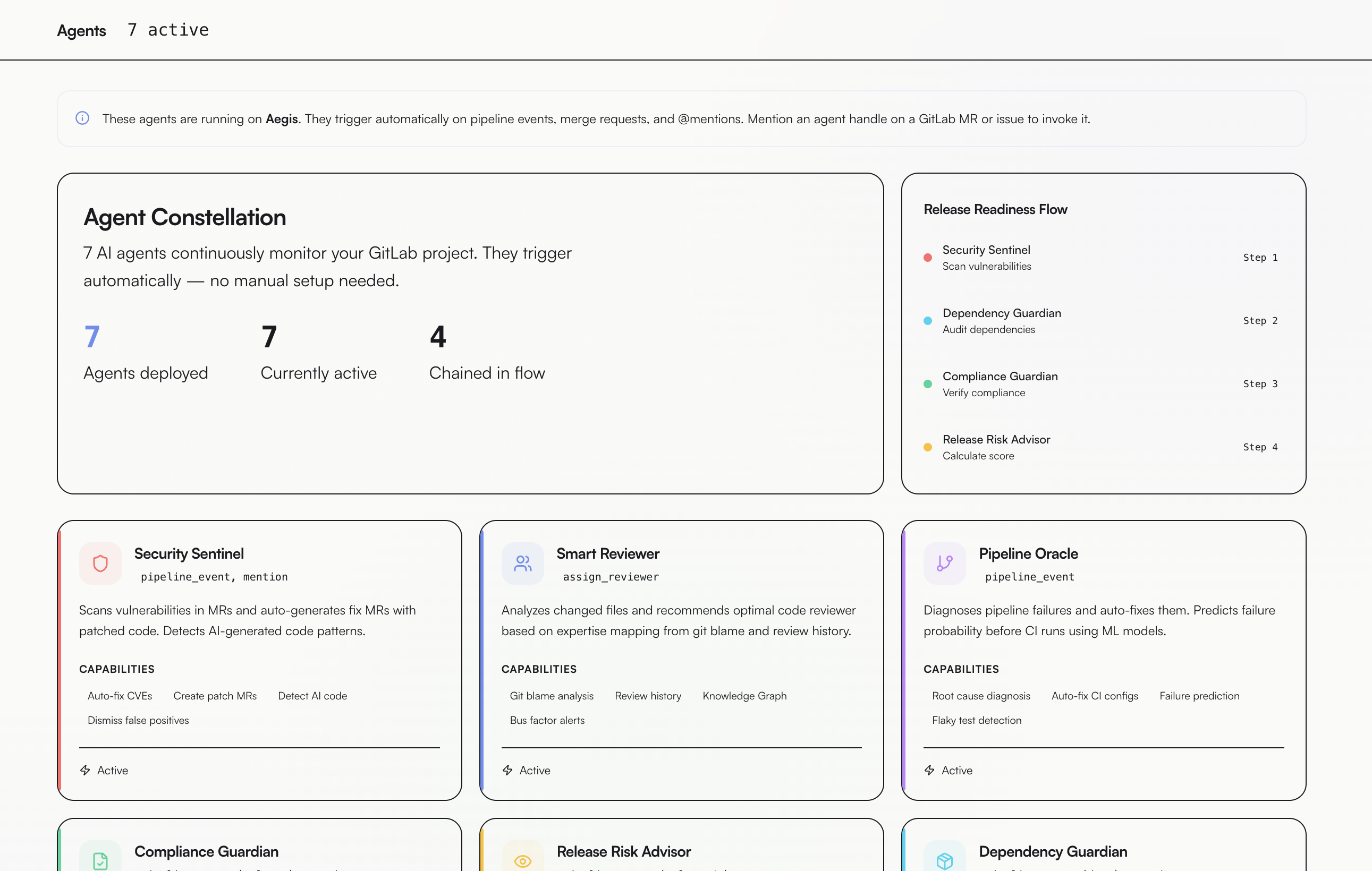This screenshot has width=1372, height=871.
Task: Click the green Compliance Guardian step dot
Action: (928, 384)
